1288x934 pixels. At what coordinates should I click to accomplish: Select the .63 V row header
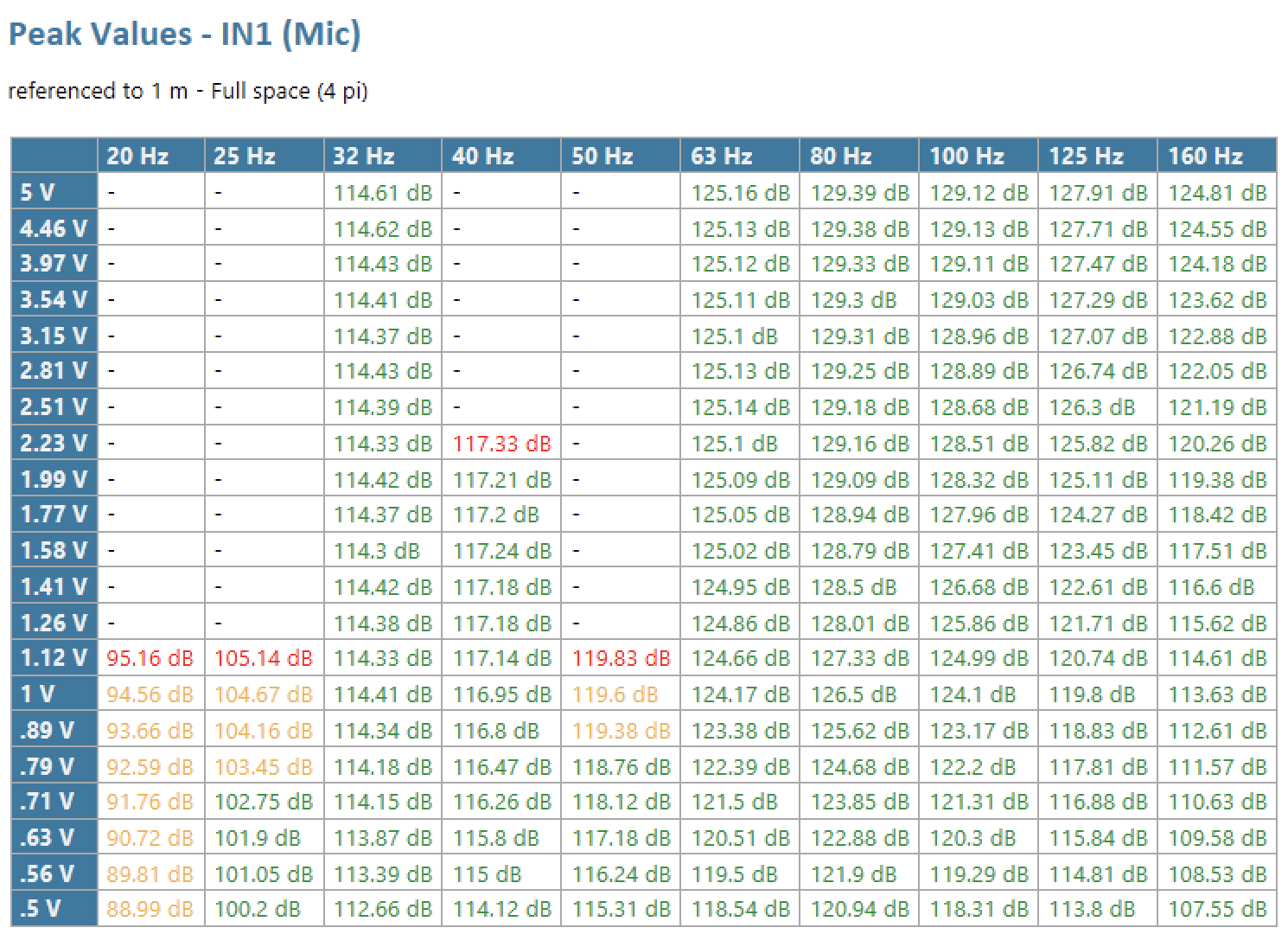coord(54,838)
